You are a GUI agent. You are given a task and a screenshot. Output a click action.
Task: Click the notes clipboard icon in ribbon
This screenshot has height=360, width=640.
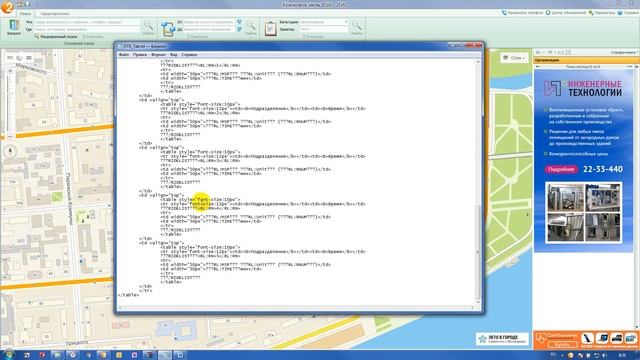pos(270,29)
